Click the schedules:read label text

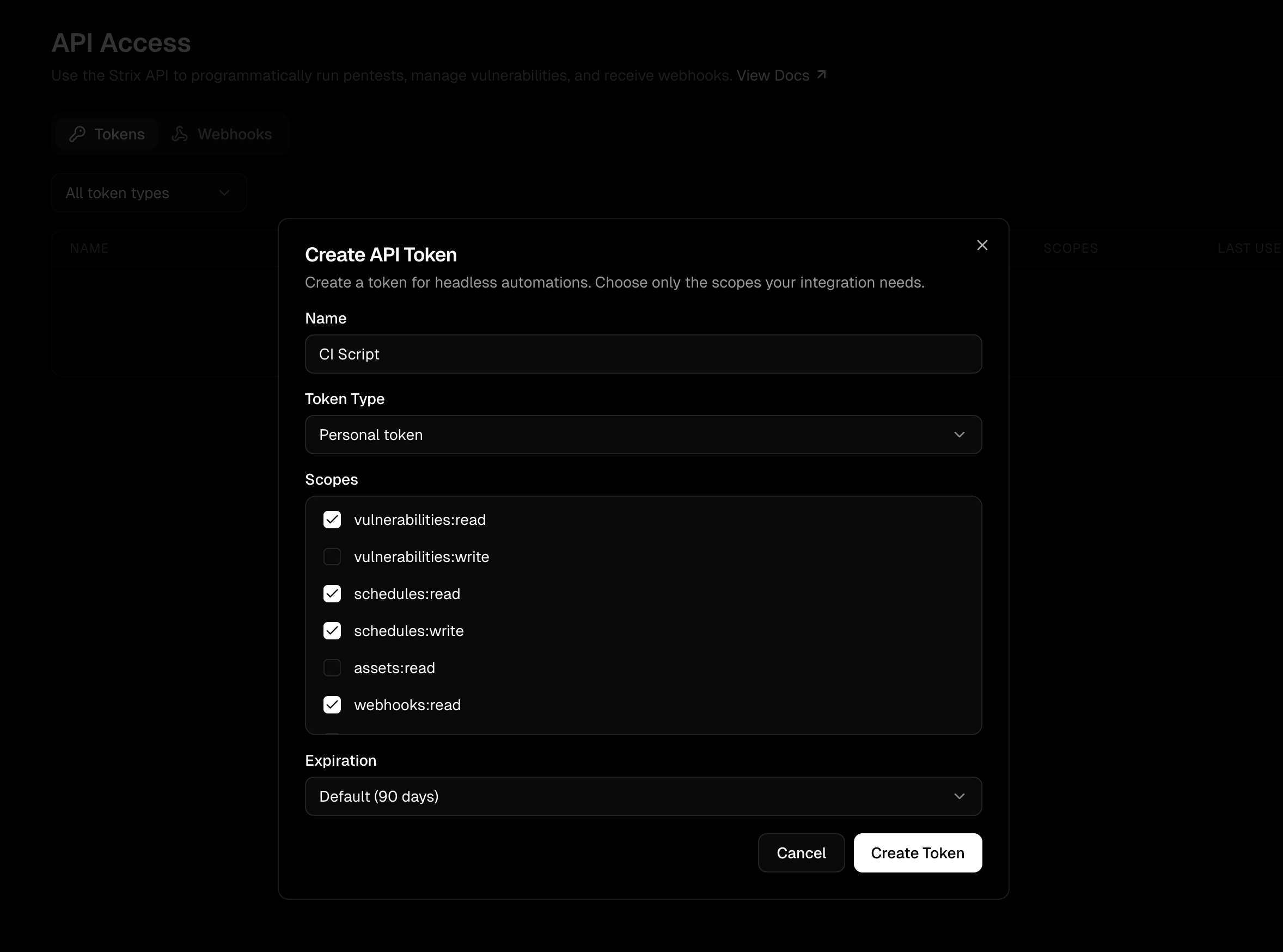click(x=407, y=594)
